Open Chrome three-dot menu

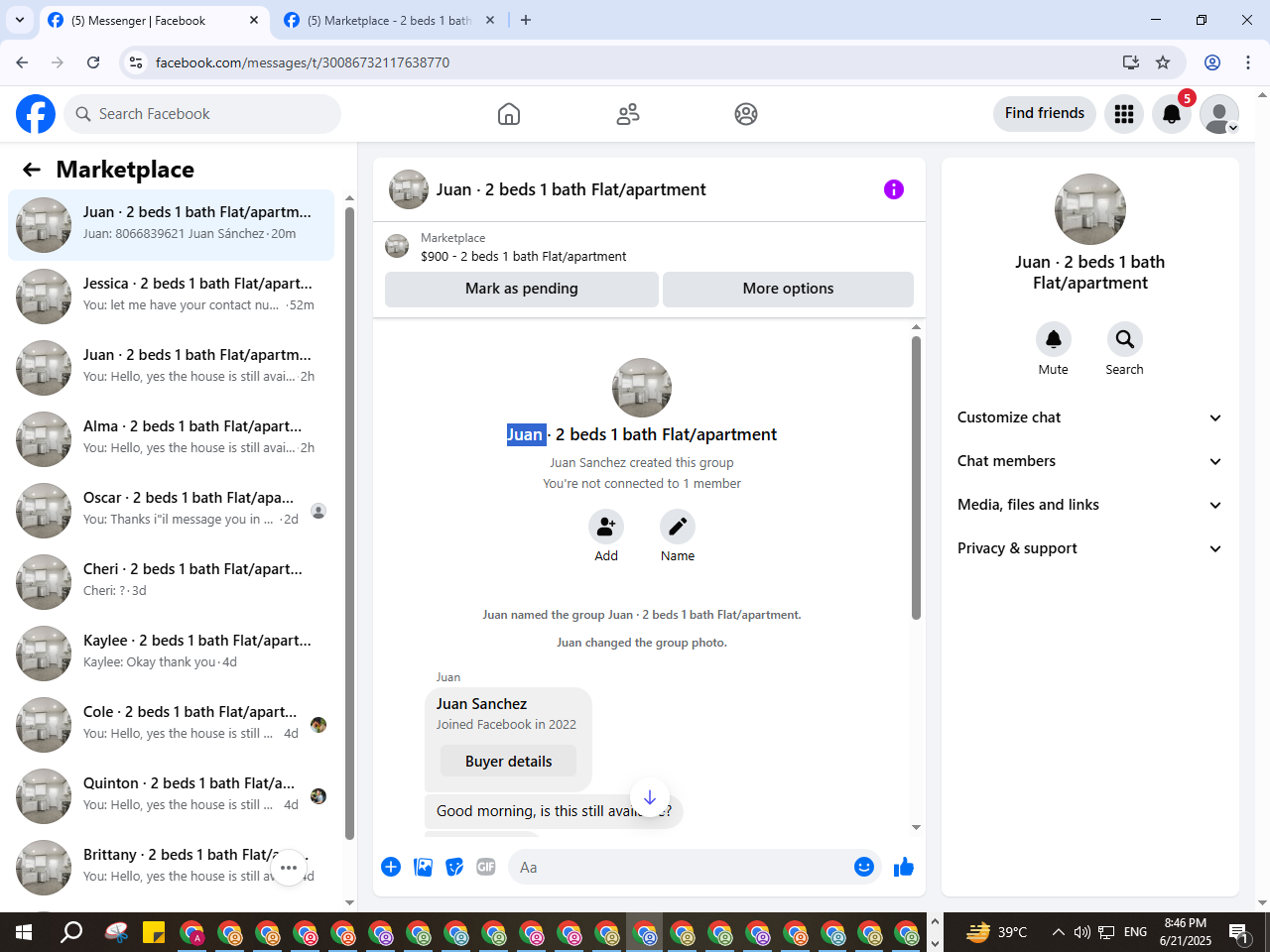coord(1248,62)
